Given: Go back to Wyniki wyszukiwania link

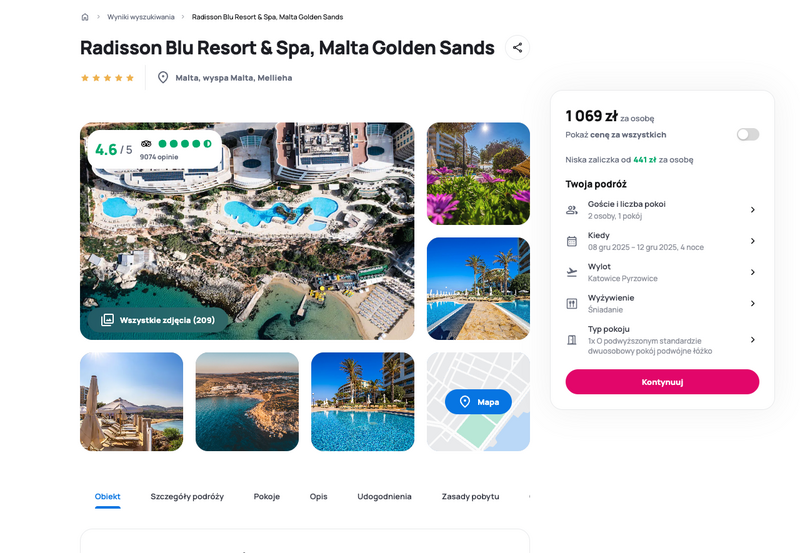Looking at the screenshot, I should [141, 17].
